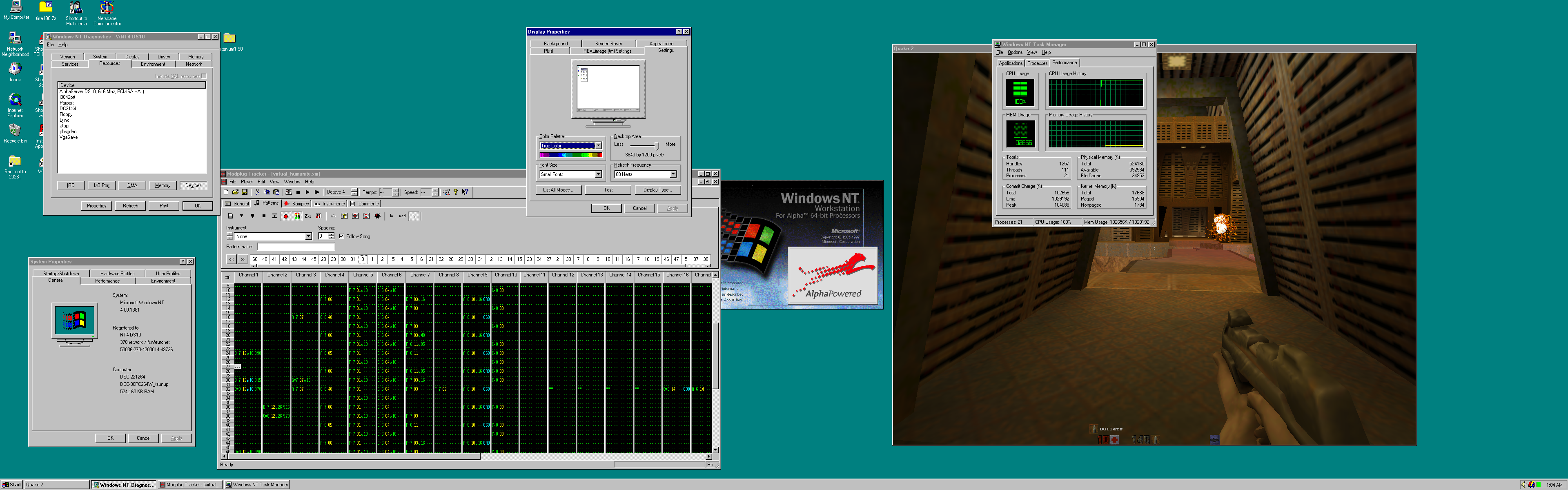Open the Color Palette dropdown
Viewport: 1568px width, 490px height.
coord(598,145)
